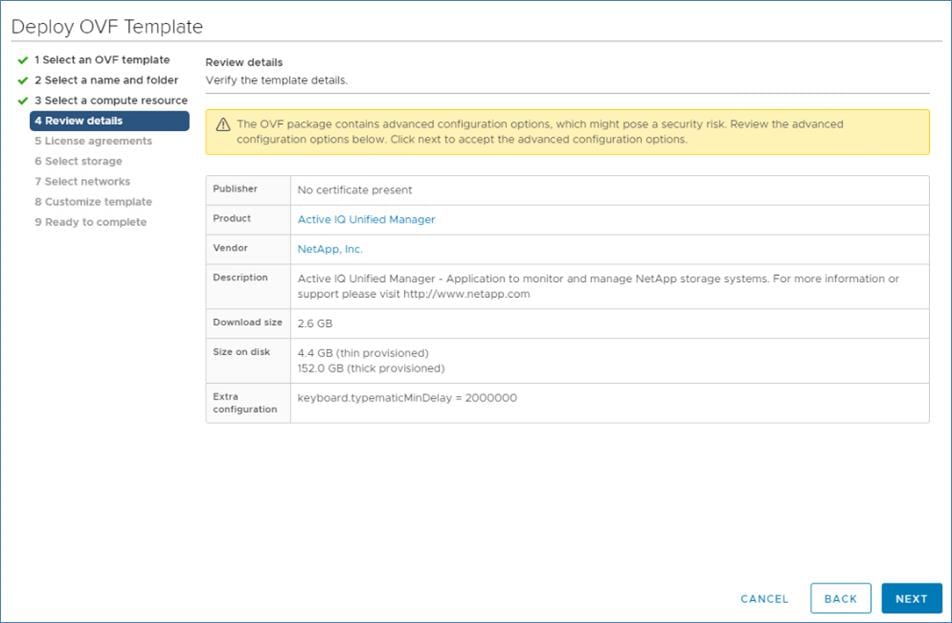Click the '2.6 GB' download size value
The width and height of the screenshot is (952, 623).
tap(314, 324)
